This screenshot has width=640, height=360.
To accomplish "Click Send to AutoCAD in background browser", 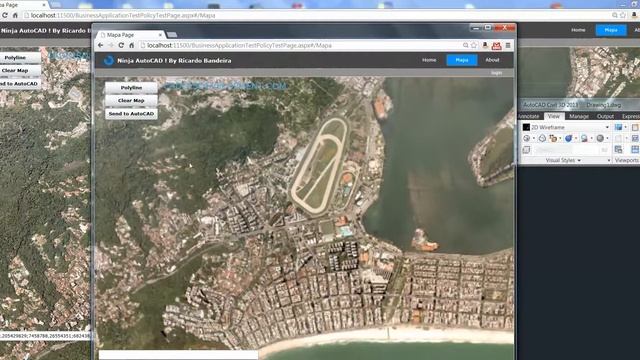I will 19,84.
